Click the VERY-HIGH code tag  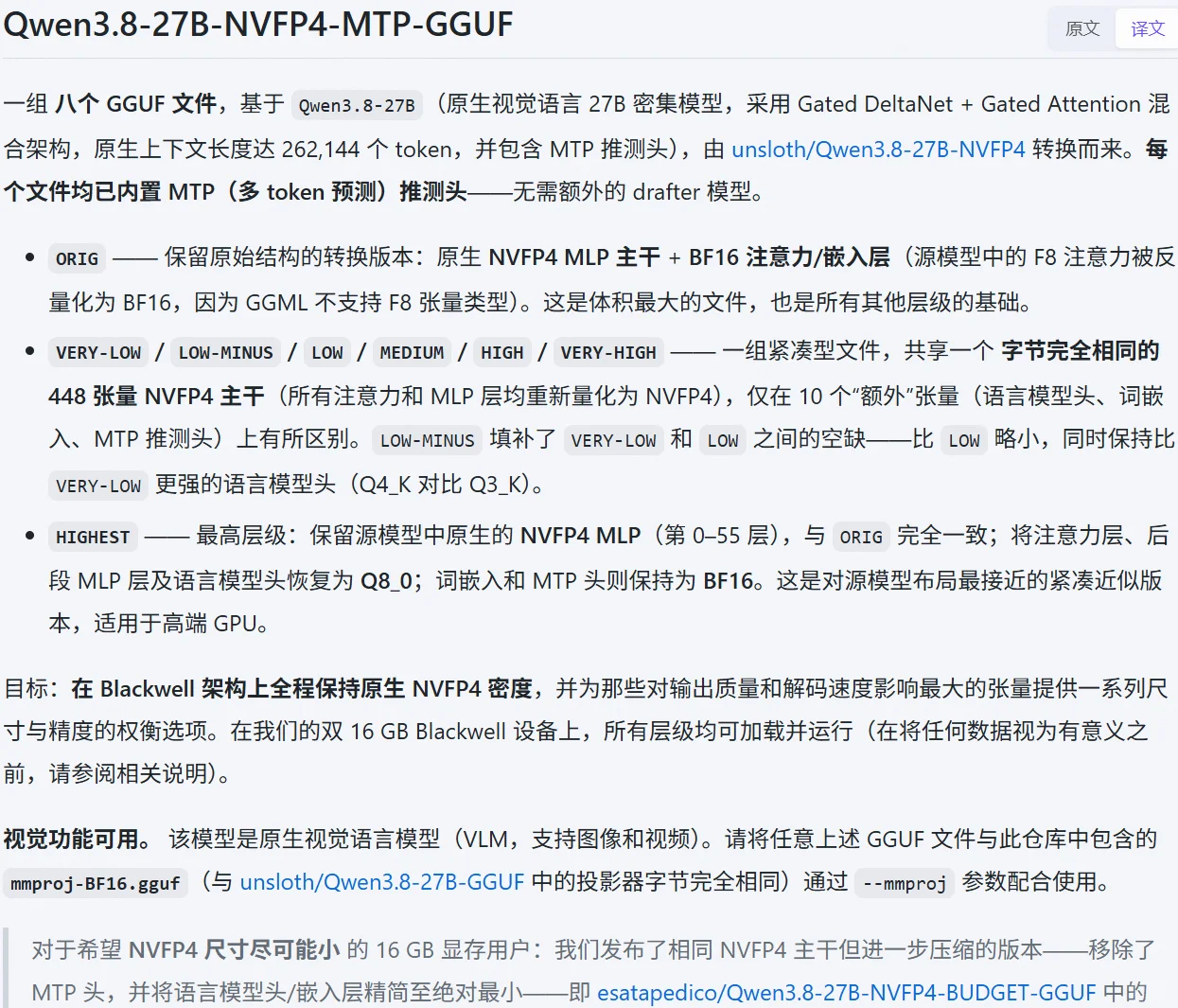(608, 352)
